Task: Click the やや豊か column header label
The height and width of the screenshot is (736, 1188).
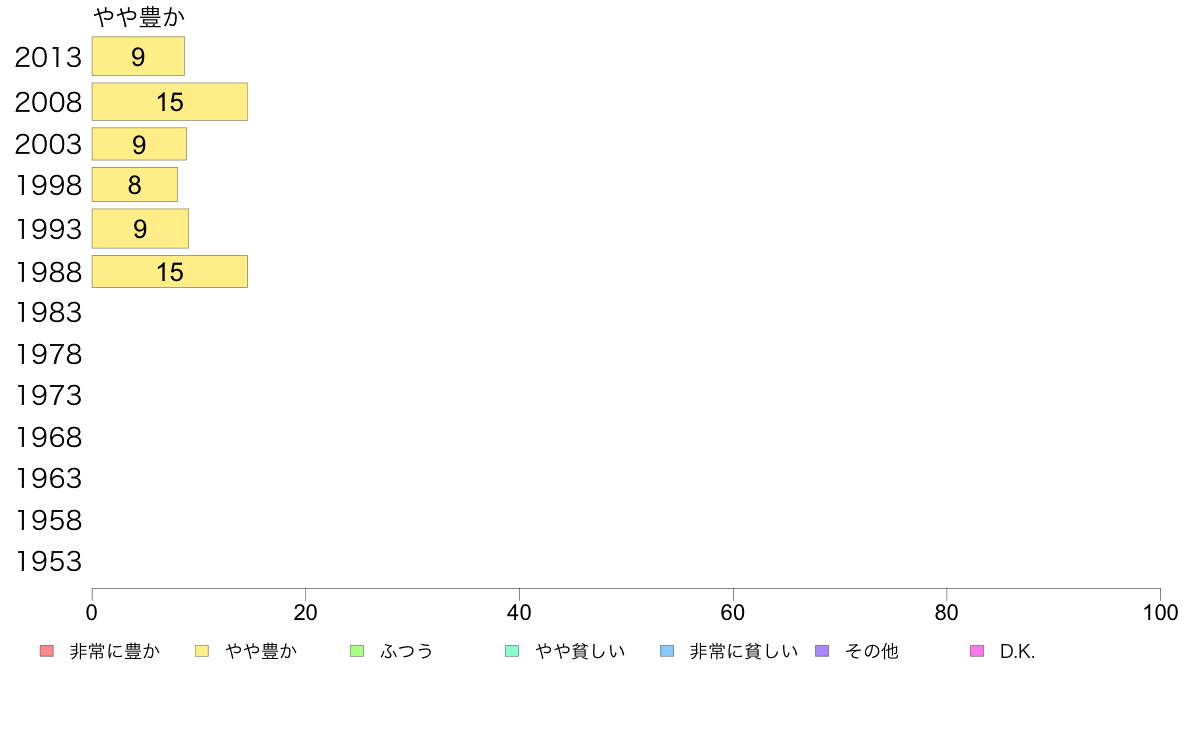Action: click(x=139, y=17)
